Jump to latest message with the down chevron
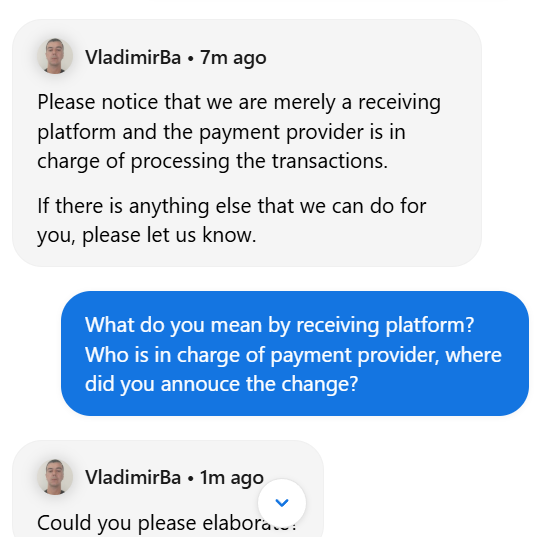Image resolution: width=543 pixels, height=537 pixels. coord(282,502)
